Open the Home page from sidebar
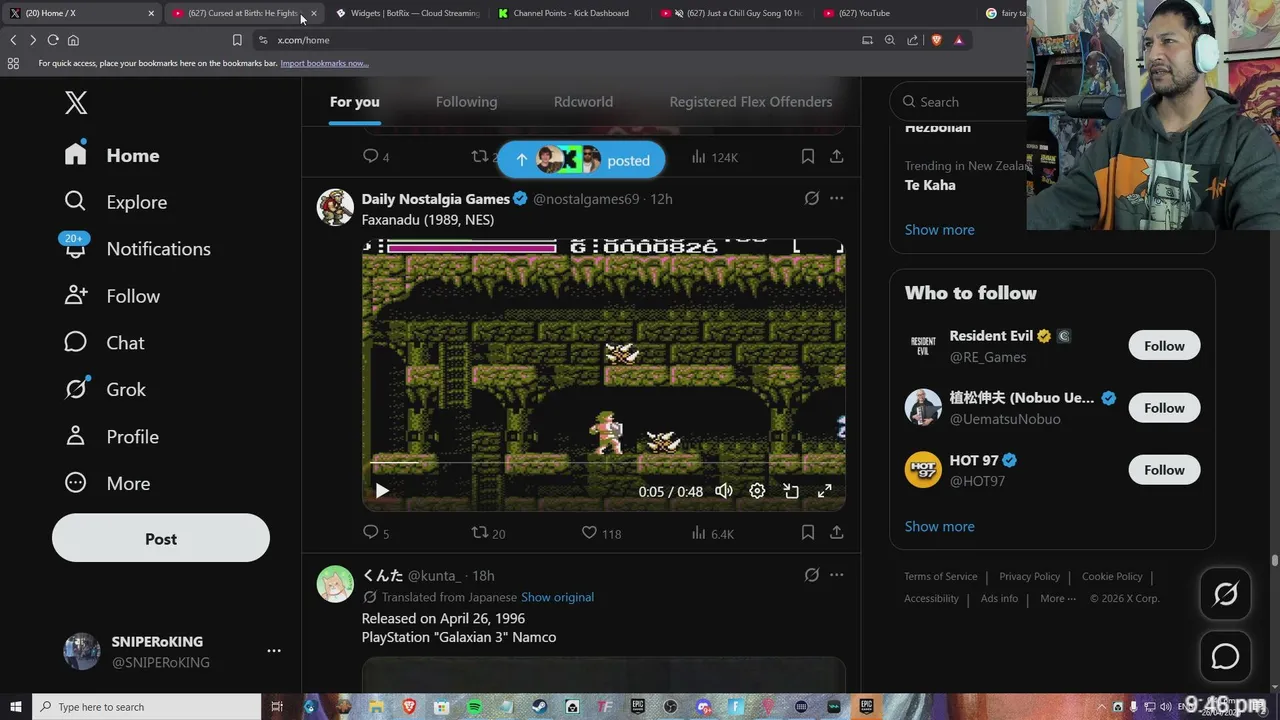 click(x=112, y=155)
